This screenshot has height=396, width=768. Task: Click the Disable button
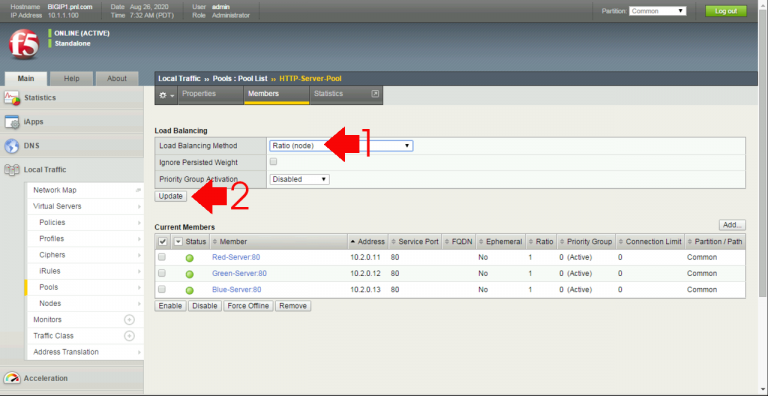click(x=205, y=306)
